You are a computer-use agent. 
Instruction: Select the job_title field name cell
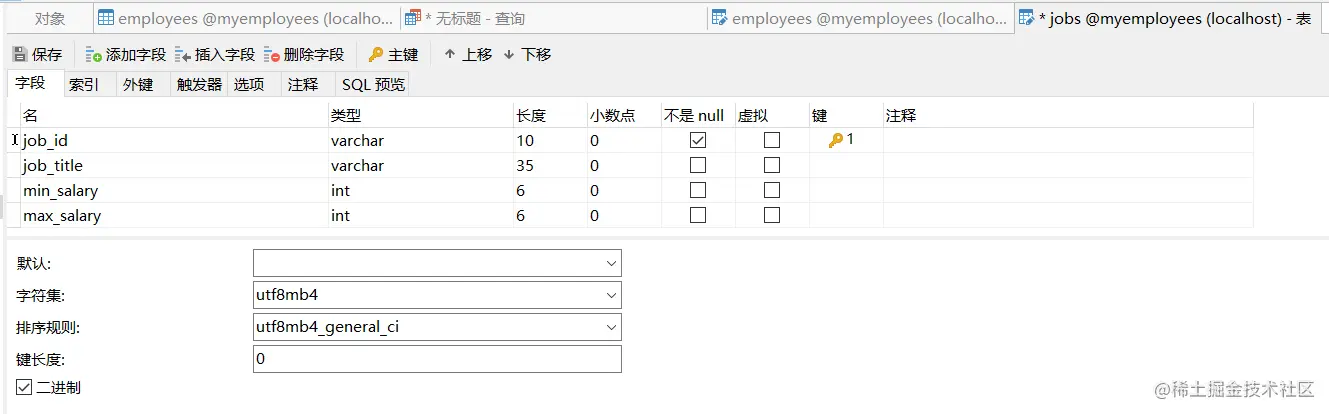click(174, 166)
